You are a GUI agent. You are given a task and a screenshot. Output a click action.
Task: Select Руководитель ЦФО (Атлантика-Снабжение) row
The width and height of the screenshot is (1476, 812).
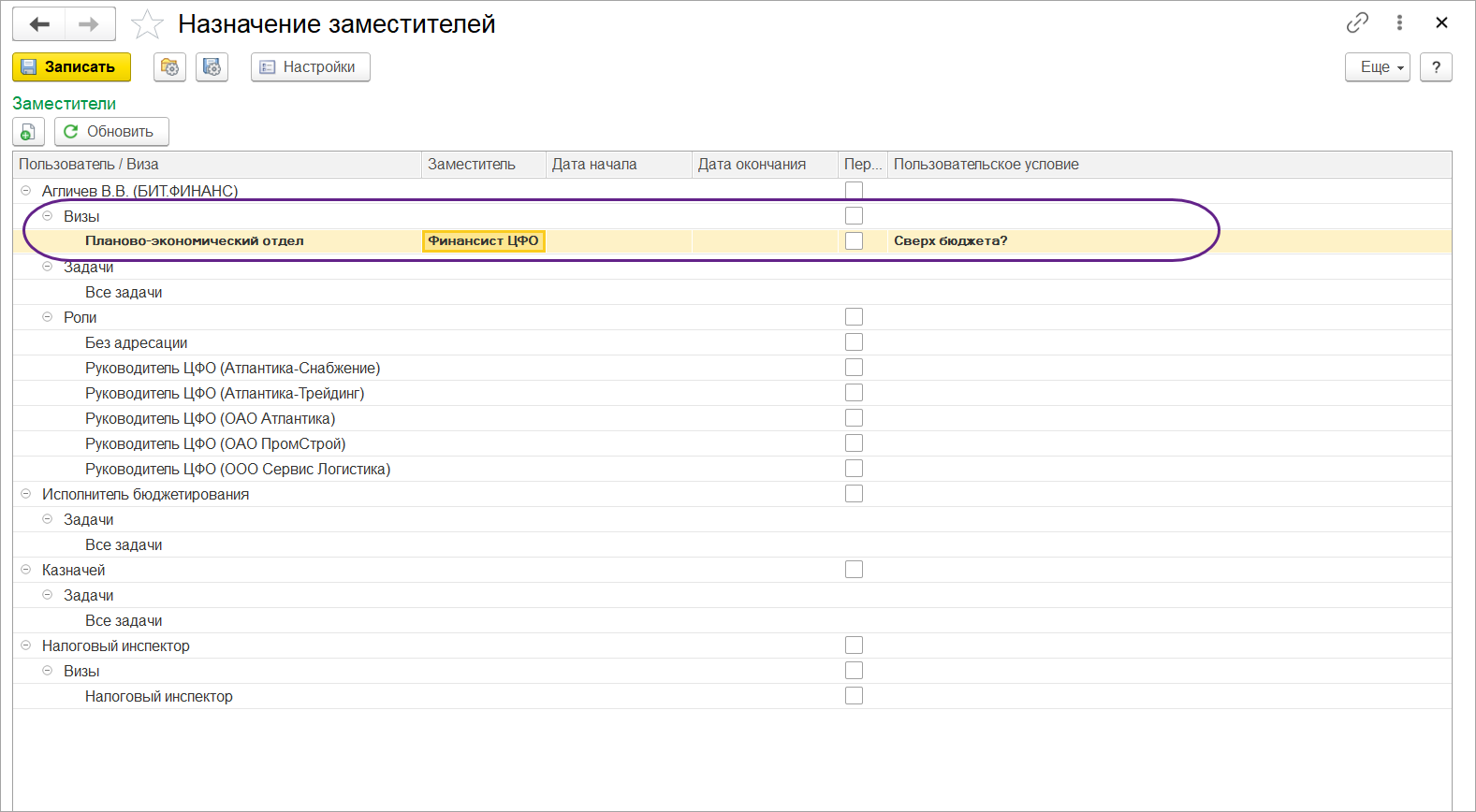coord(732,368)
